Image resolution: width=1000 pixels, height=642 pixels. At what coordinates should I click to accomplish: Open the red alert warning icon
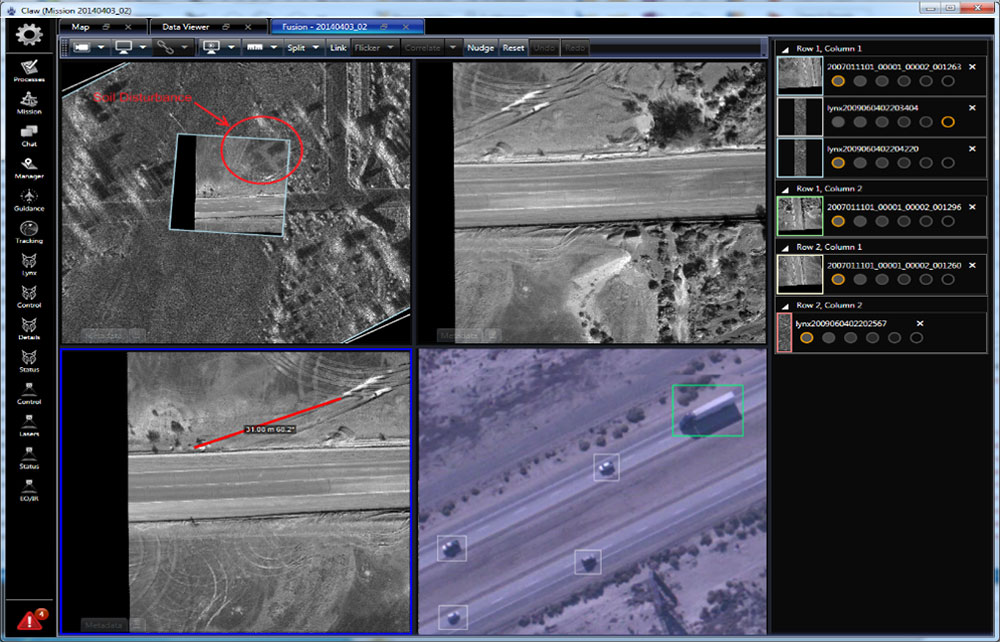pyautogui.click(x=32, y=619)
